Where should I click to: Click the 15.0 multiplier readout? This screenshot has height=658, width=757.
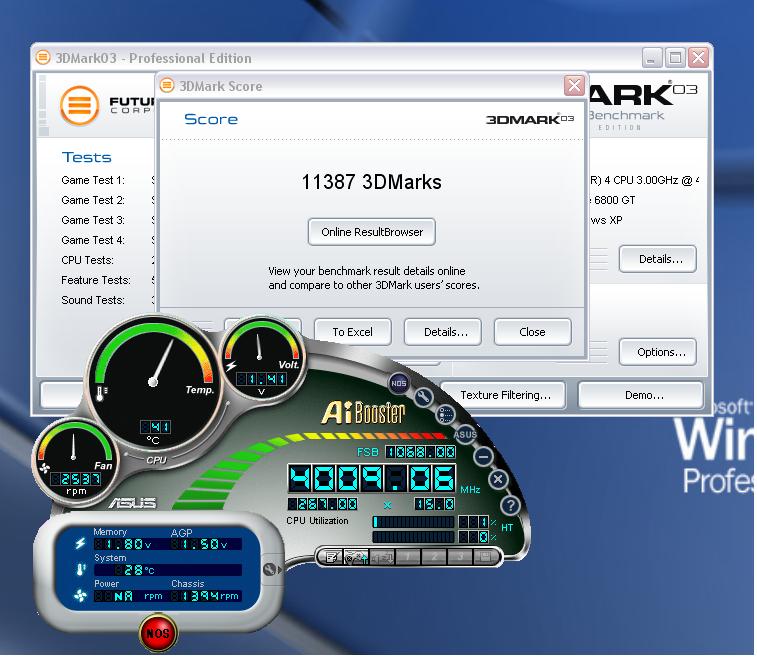(x=435, y=504)
